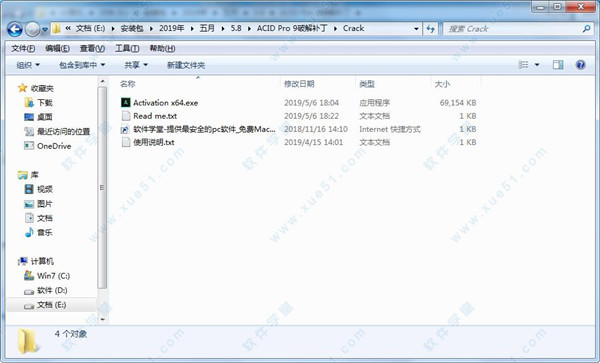This screenshot has width=600, height=363.
Task: Click the search magnifier icon
Action: [x=586, y=29]
